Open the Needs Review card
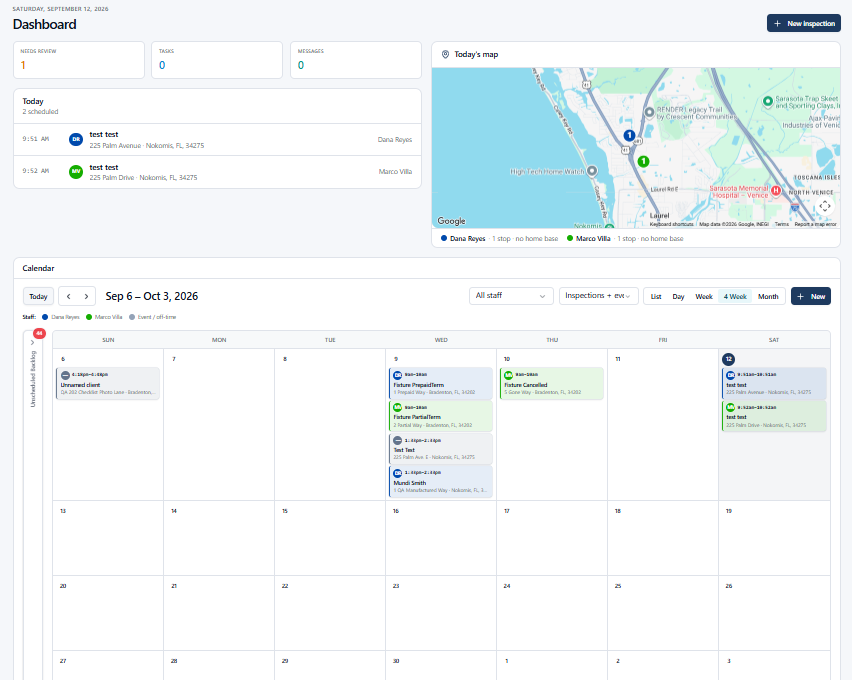The height and width of the screenshot is (680, 852). pyautogui.click(x=79, y=60)
